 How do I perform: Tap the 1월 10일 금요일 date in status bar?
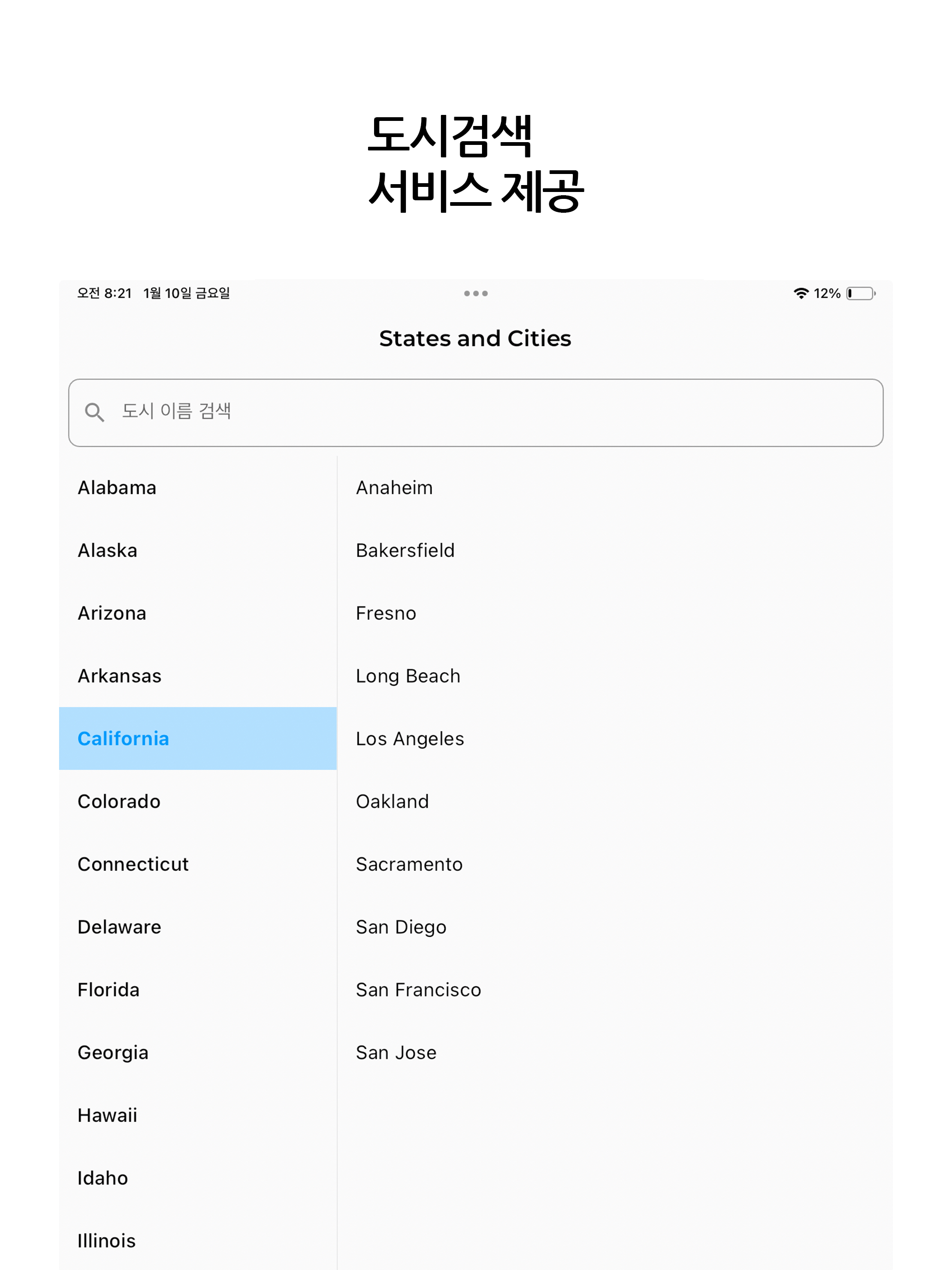pyautogui.click(x=186, y=294)
